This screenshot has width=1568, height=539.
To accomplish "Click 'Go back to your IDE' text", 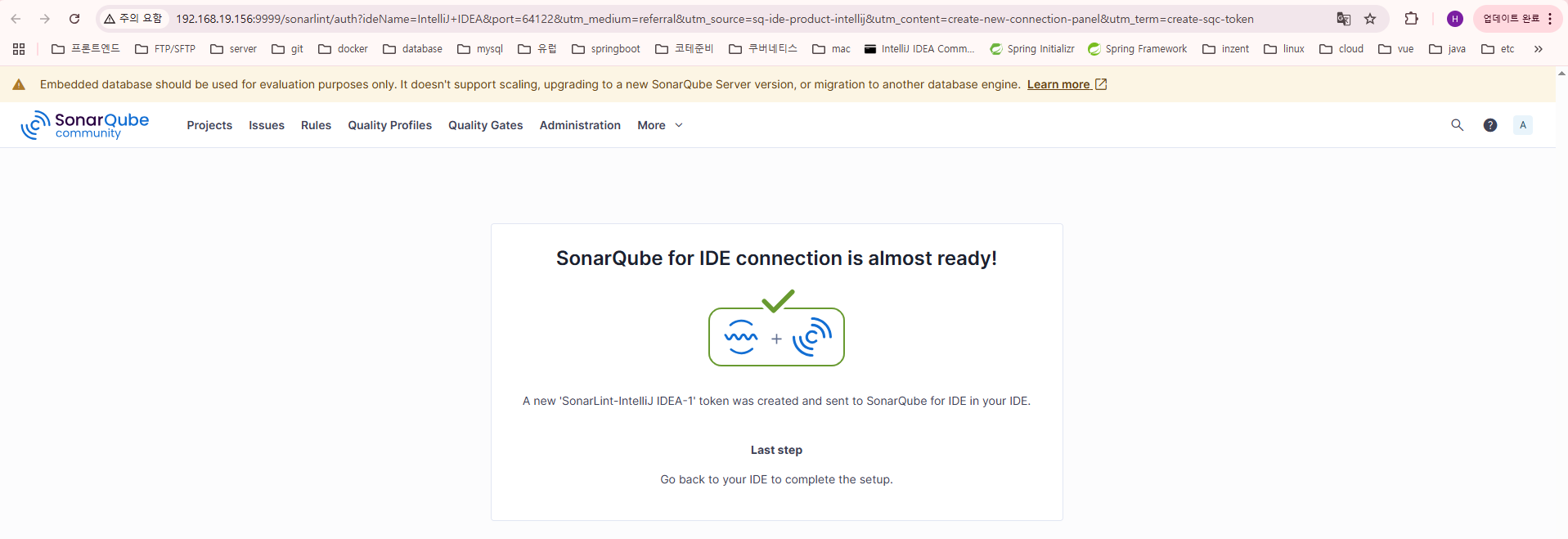I will click(x=776, y=479).
